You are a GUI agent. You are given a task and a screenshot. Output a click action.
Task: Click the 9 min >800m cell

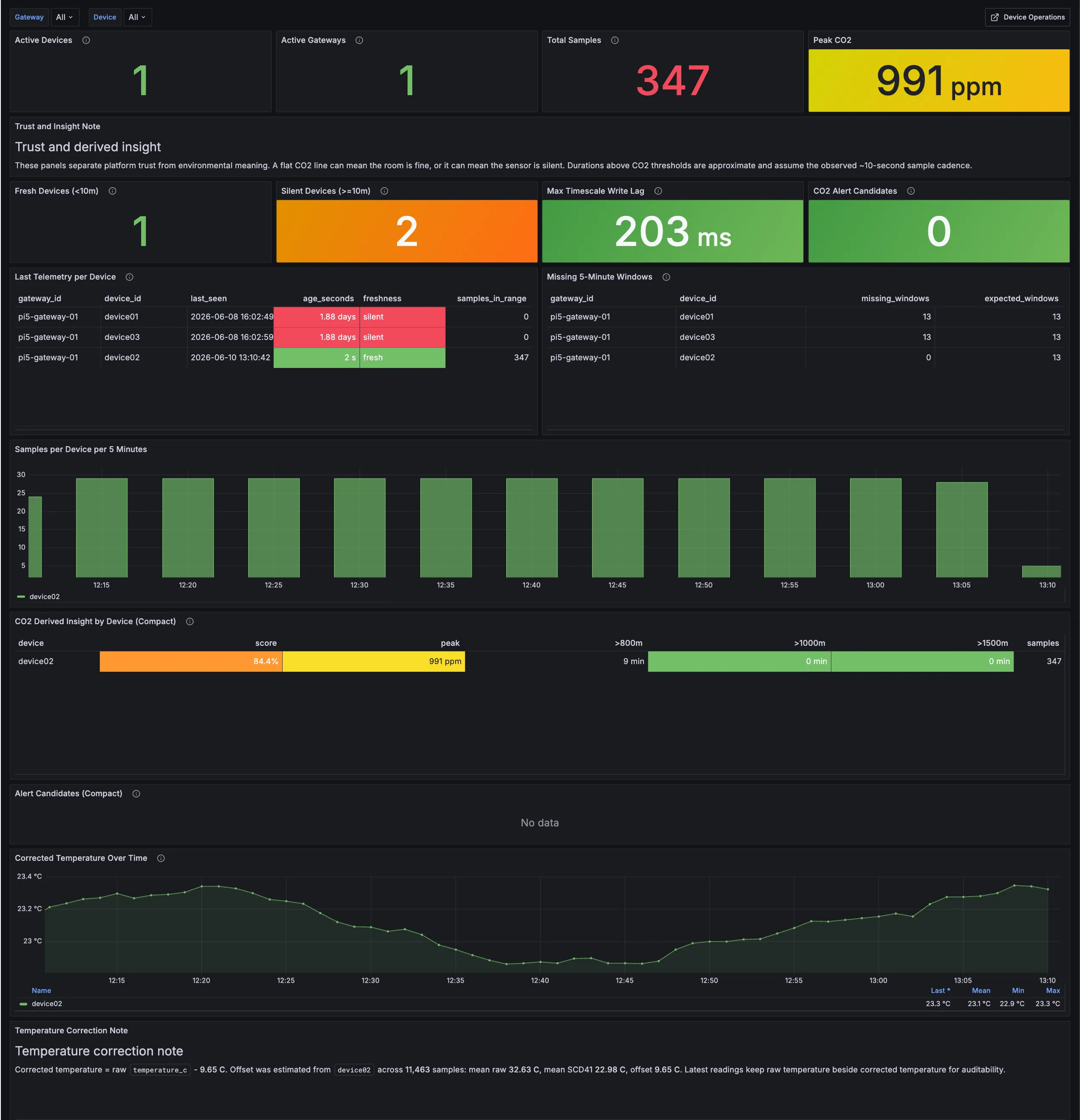tap(556, 661)
